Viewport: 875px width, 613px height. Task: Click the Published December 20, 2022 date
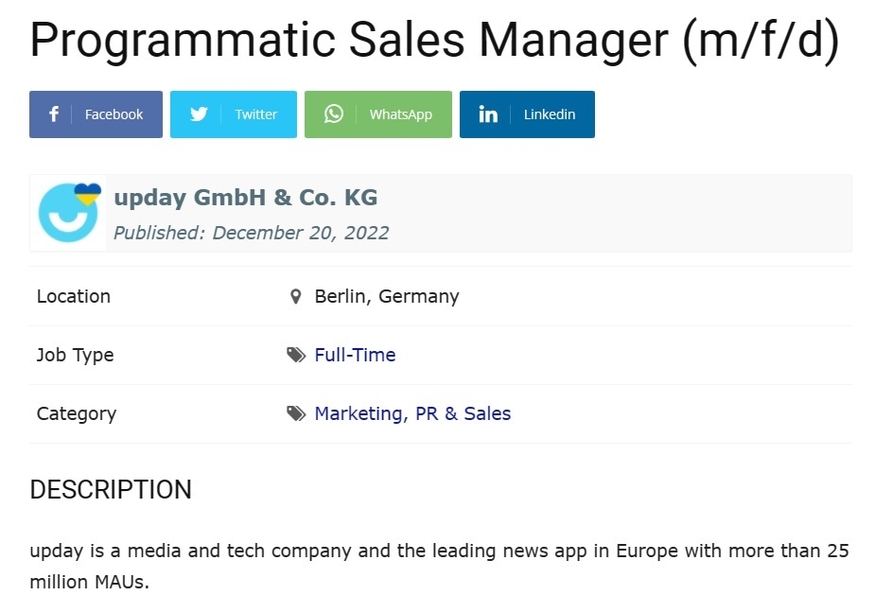(x=251, y=233)
